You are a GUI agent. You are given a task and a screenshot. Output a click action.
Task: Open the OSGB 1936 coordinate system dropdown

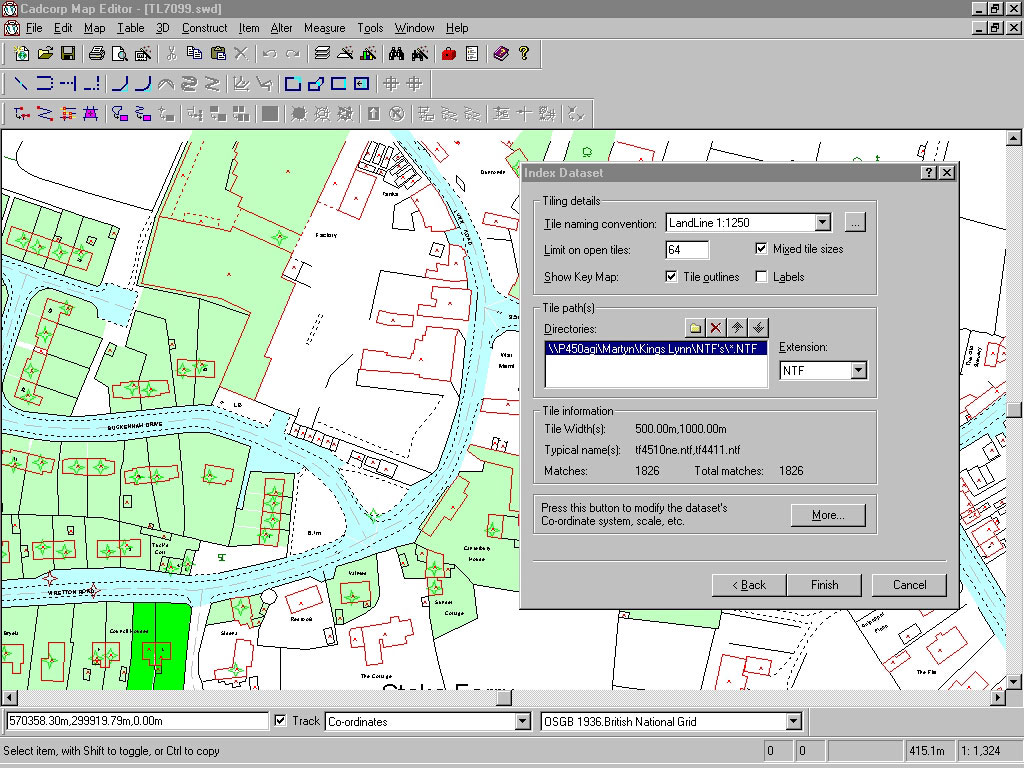[x=795, y=721]
